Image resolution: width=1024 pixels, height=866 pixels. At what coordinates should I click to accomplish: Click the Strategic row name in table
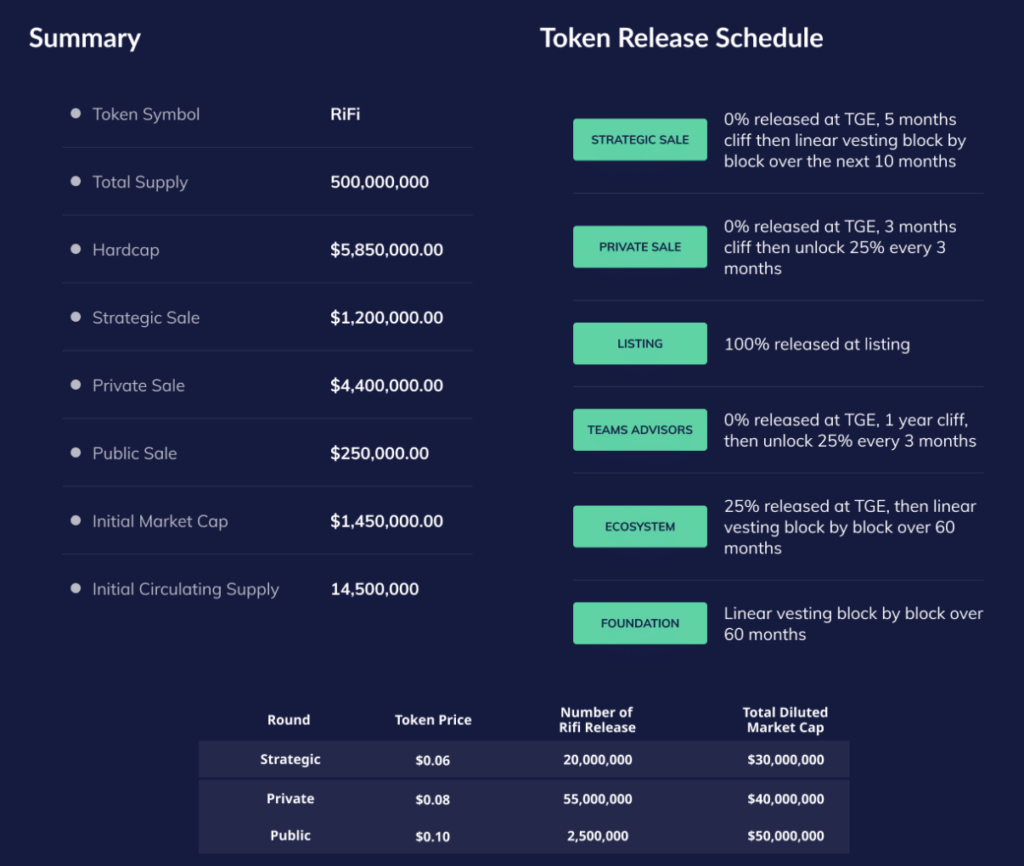[290, 760]
